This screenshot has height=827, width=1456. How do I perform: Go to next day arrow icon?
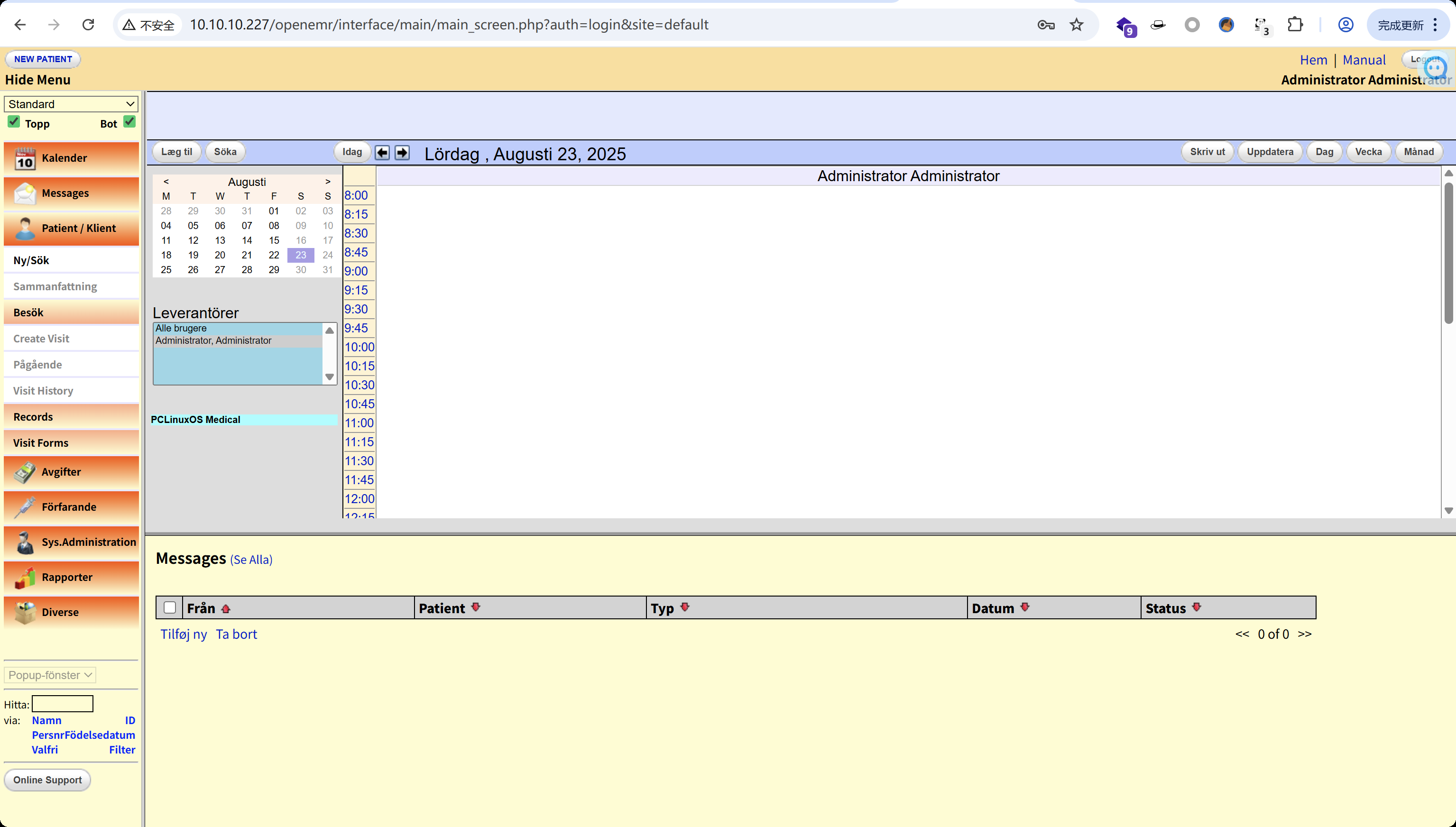tap(402, 152)
